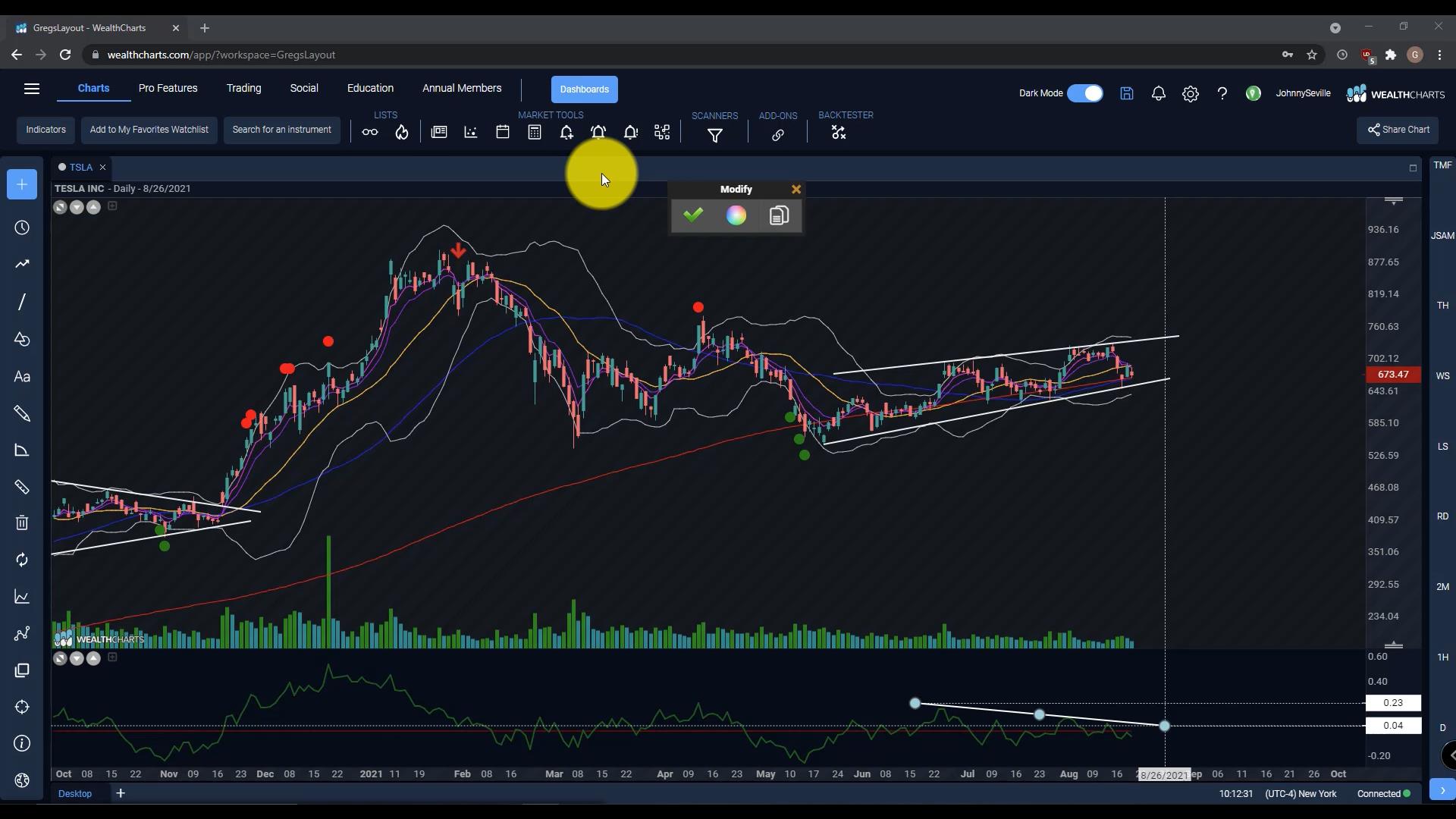Open the settings gear in top bar
Screen dimensions: 1456x819
pyautogui.click(x=1191, y=93)
